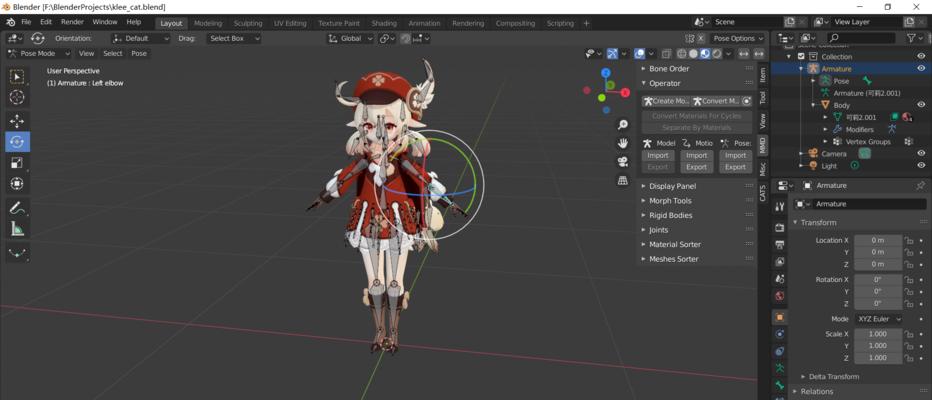
Task: Switch to Material Preview shading
Action: 705,53
